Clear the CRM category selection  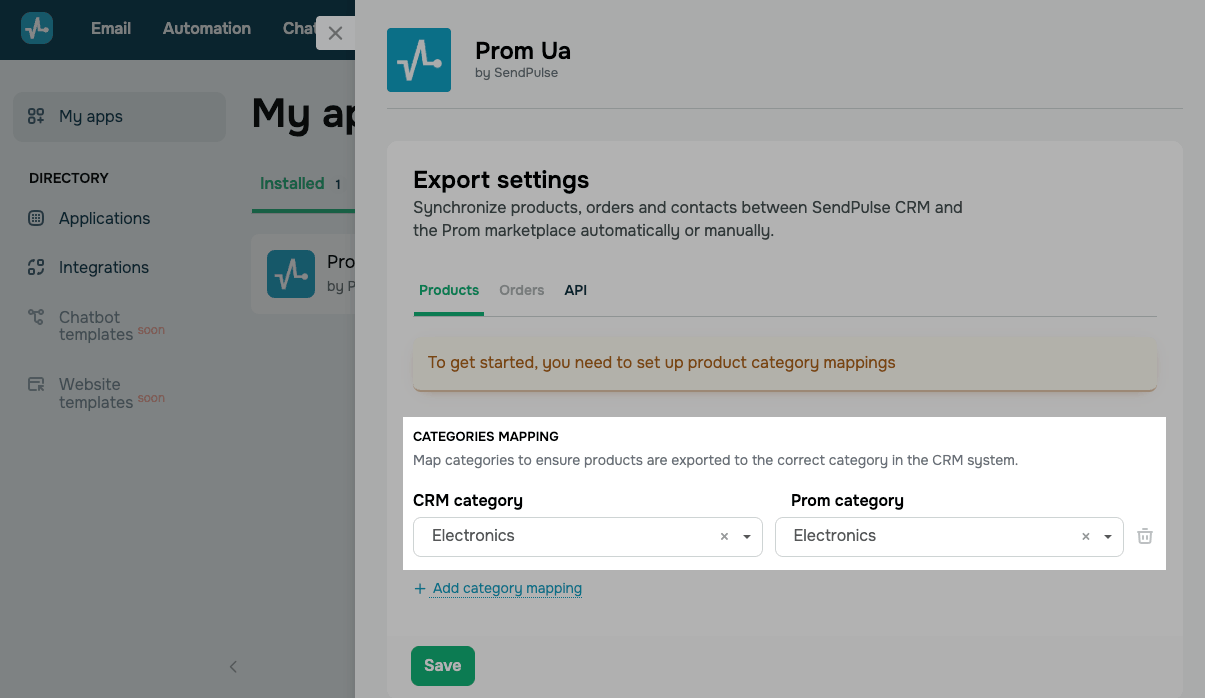[724, 537]
